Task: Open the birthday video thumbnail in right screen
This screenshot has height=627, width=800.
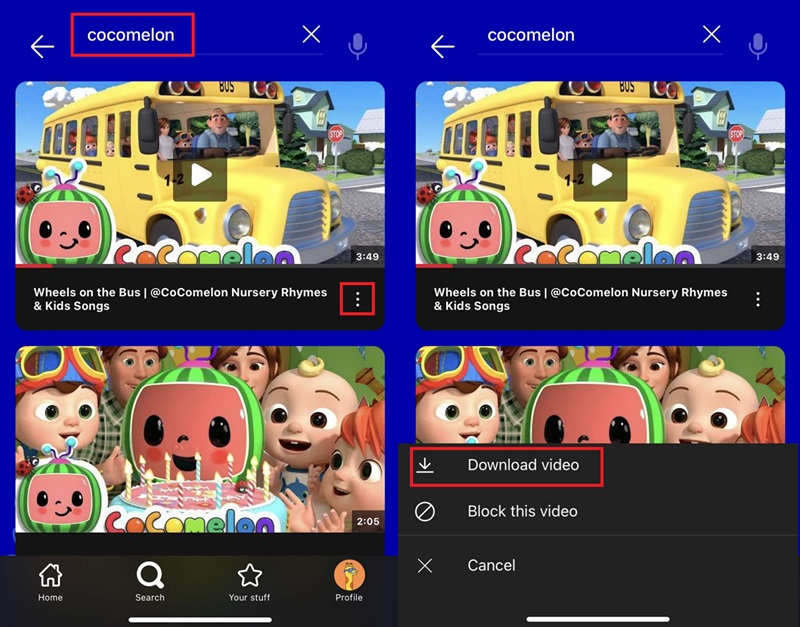Action: coord(600,395)
